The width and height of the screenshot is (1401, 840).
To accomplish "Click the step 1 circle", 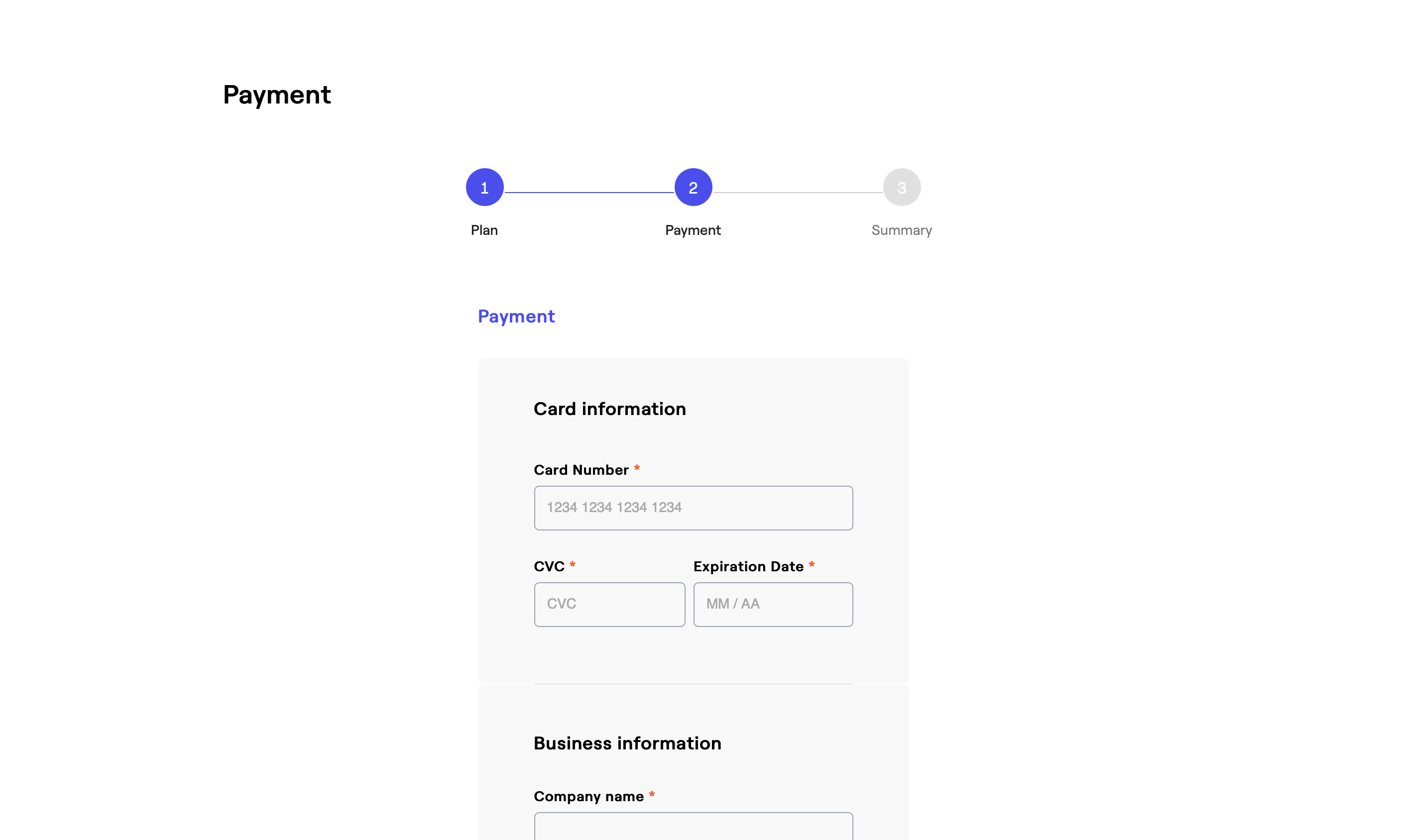I will (x=484, y=188).
